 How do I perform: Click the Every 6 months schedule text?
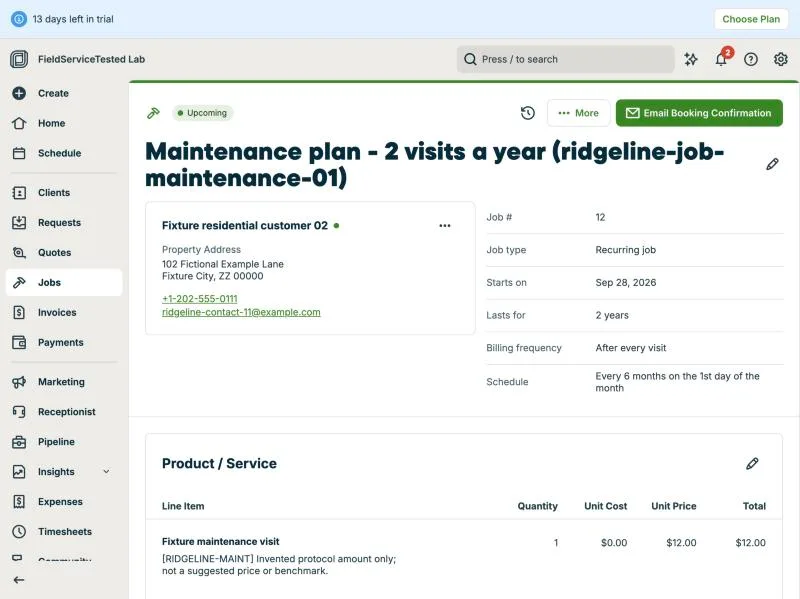pos(678,382)
